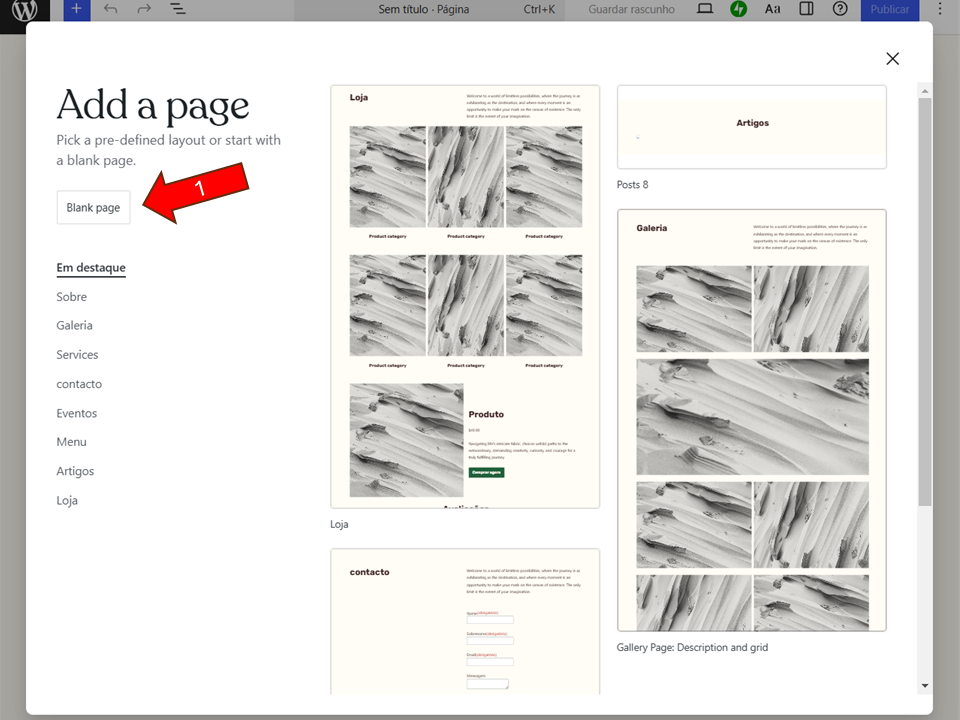The image size is (960, 720).
Task: Open the Galeria pattern category
Action: [74, 326]
